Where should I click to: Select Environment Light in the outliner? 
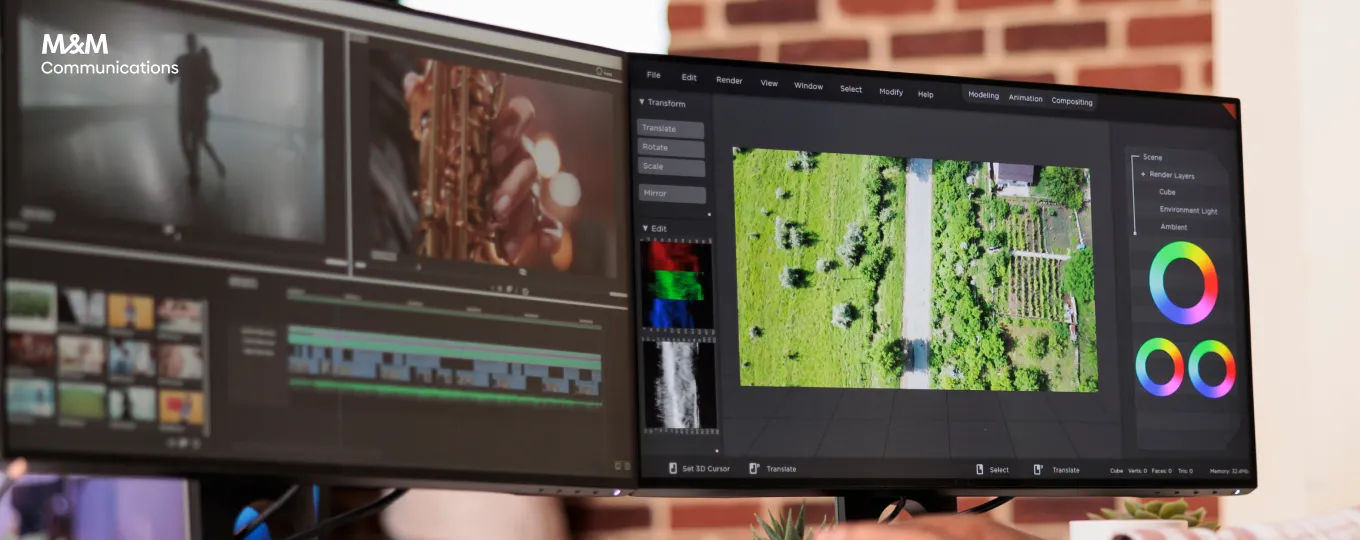(x=1188, y=210)
